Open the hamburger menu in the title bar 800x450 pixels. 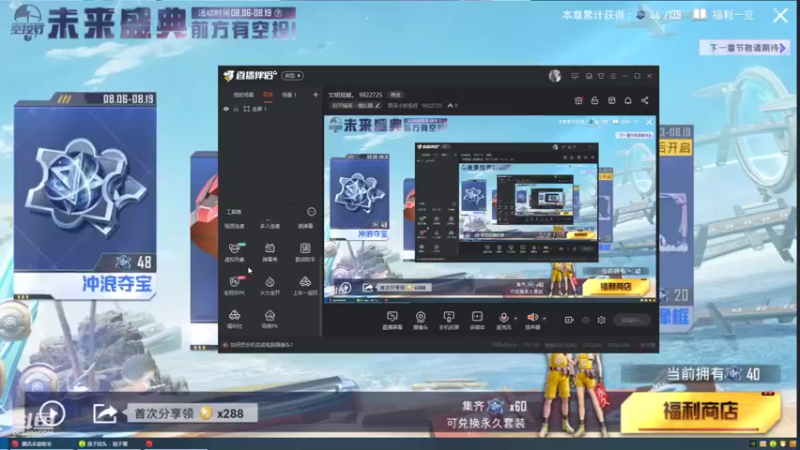pos(613,76)
